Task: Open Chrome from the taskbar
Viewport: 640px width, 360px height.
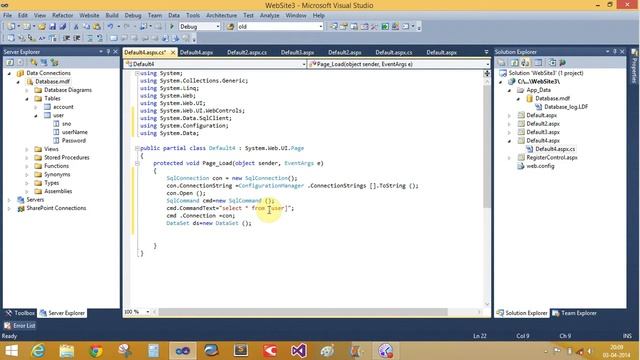Action: click(96, 351)
